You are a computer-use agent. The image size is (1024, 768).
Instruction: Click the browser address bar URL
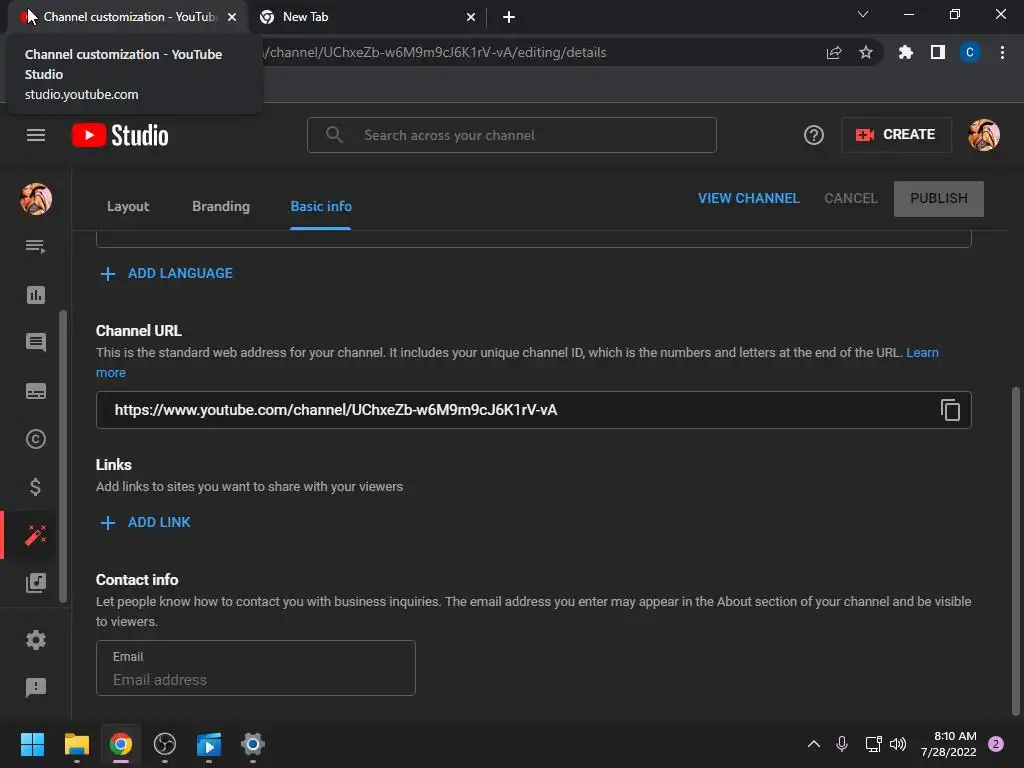(436, 53)
